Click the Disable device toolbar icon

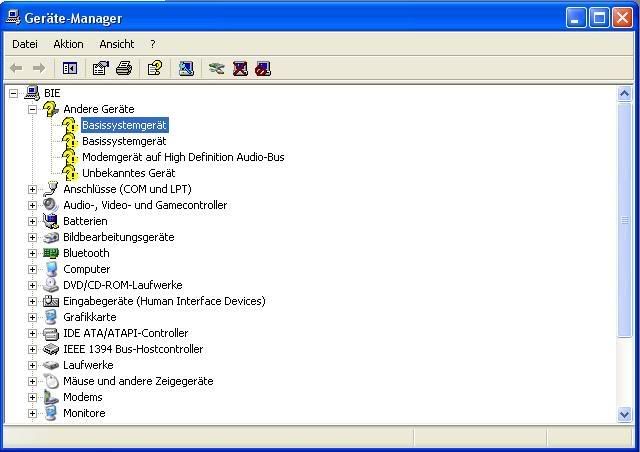(263, 68)
